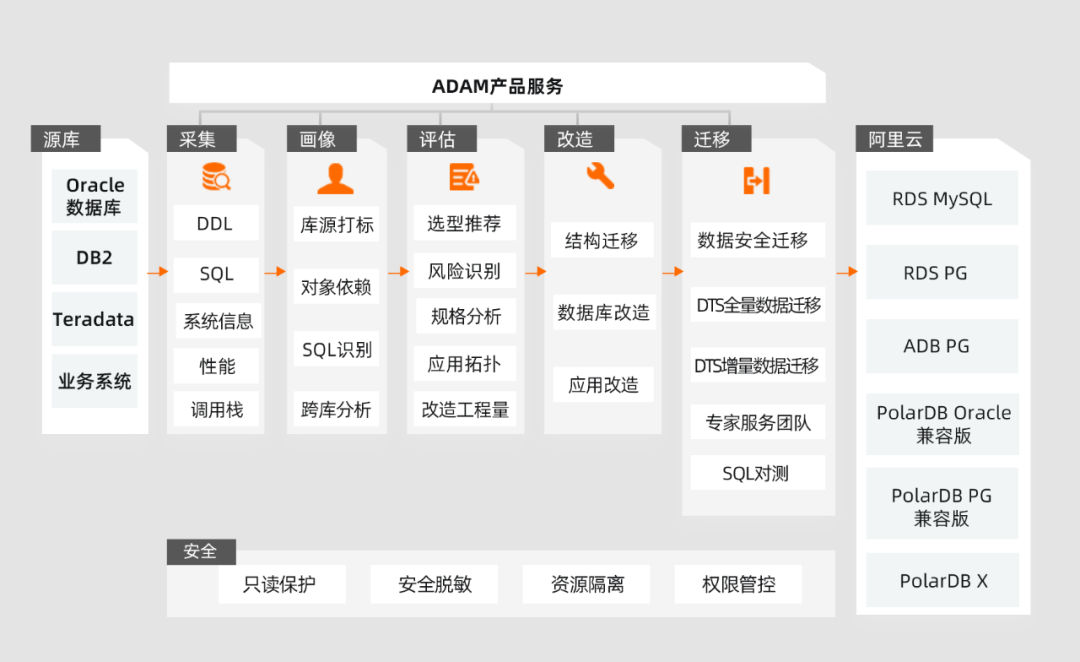Viewport: 1080px width, 662px height.
Task: Select the 安全 header tab
Action: point(201,552)
